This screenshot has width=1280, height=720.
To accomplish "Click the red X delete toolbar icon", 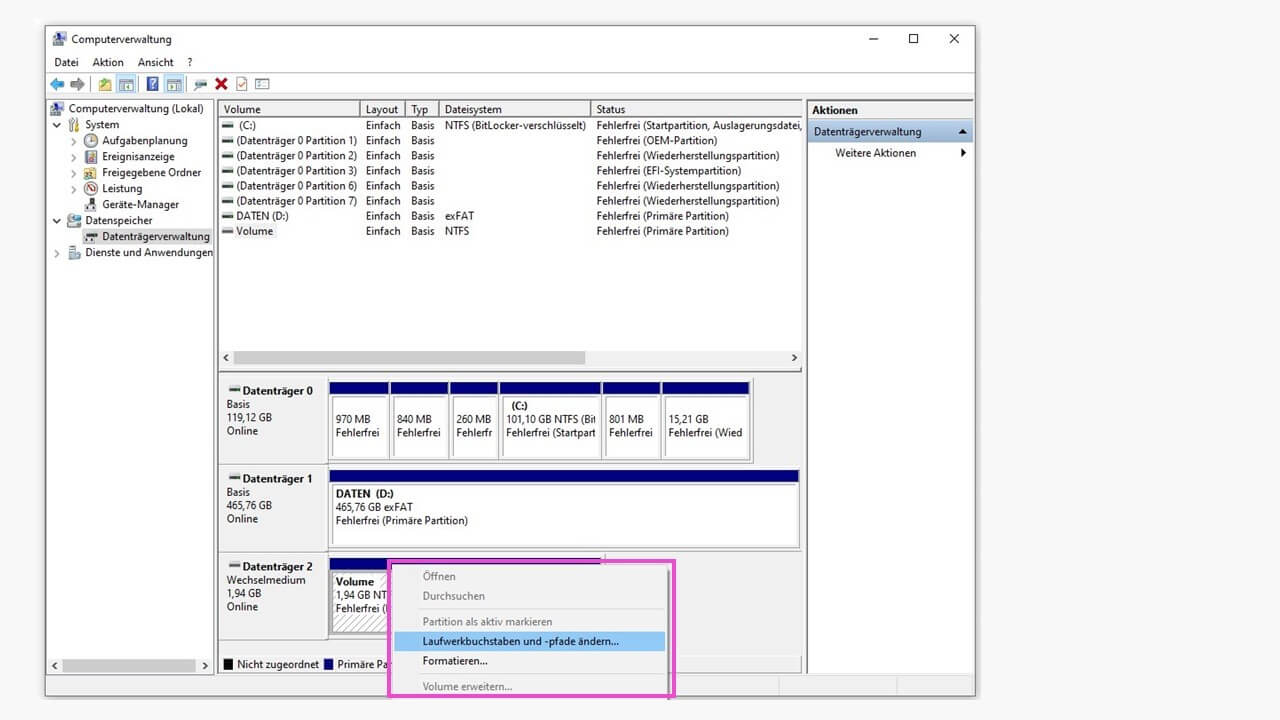I will [221, 84].
